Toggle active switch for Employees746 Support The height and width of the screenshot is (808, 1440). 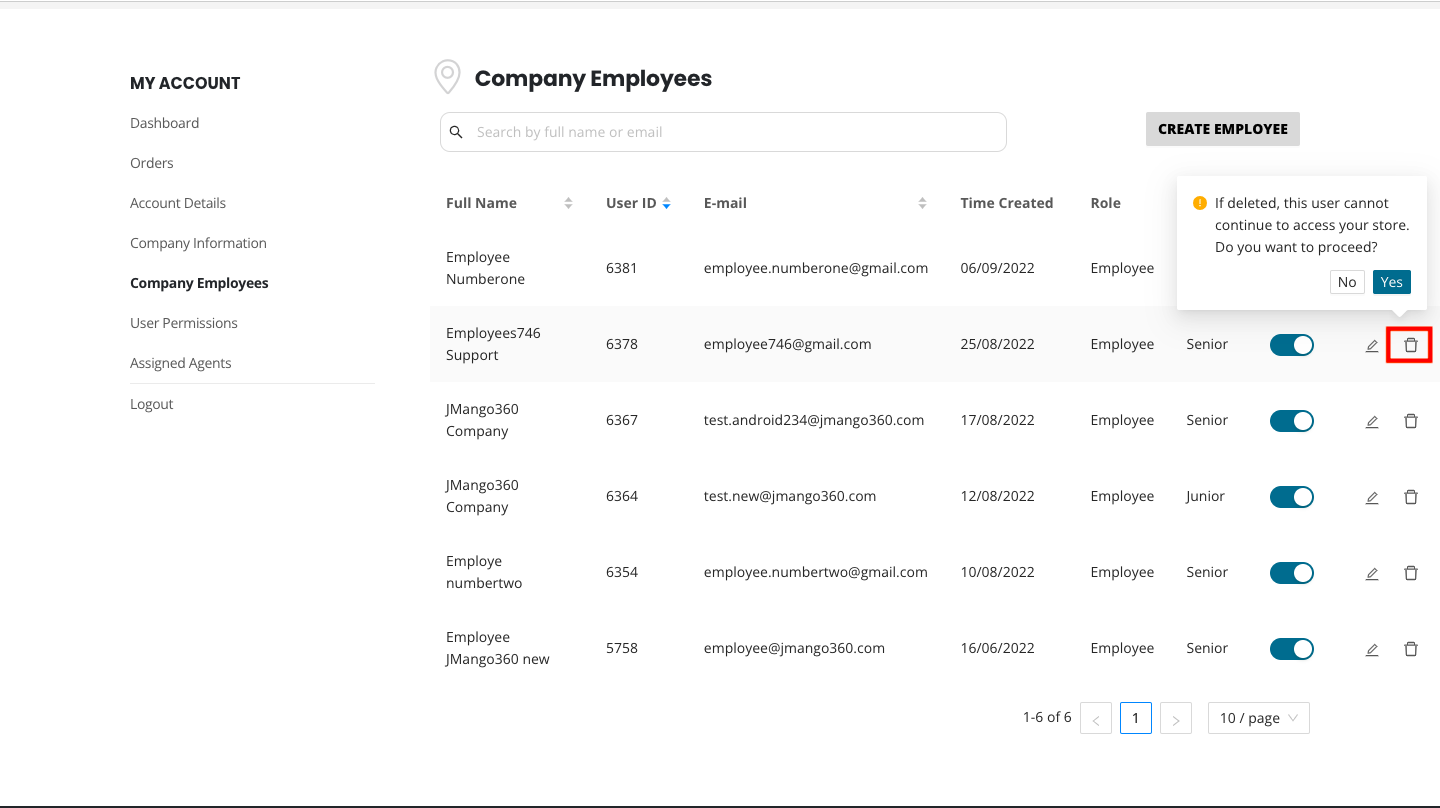tap(1291, 345)
